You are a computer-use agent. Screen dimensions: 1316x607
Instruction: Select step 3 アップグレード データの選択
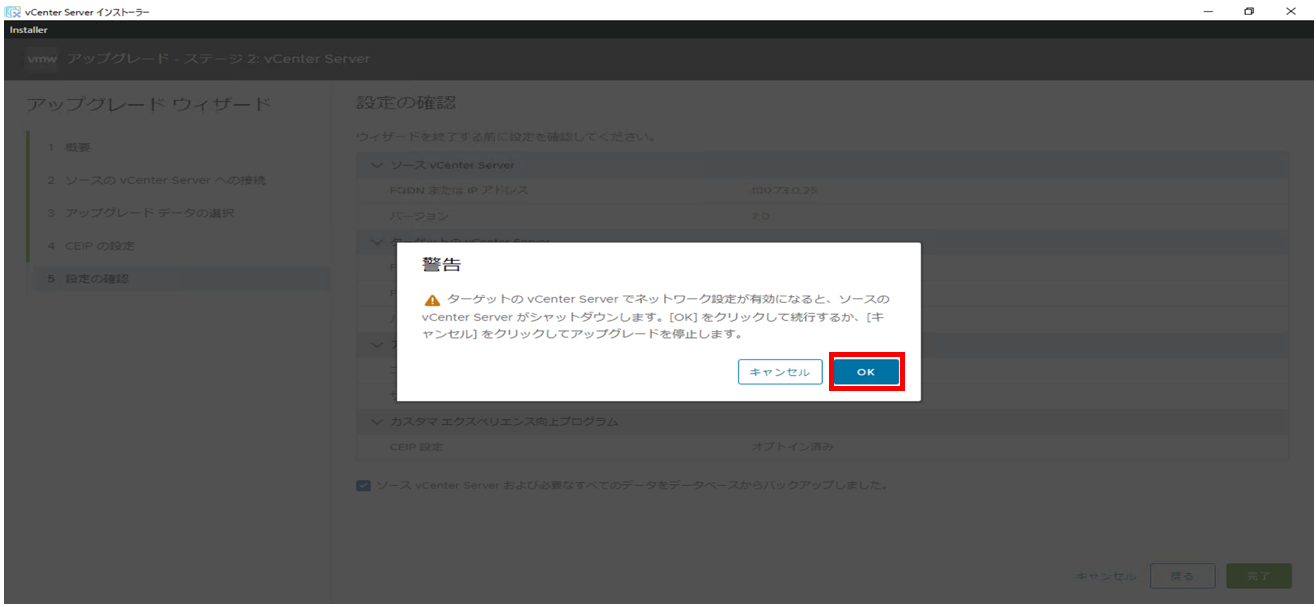141,213
